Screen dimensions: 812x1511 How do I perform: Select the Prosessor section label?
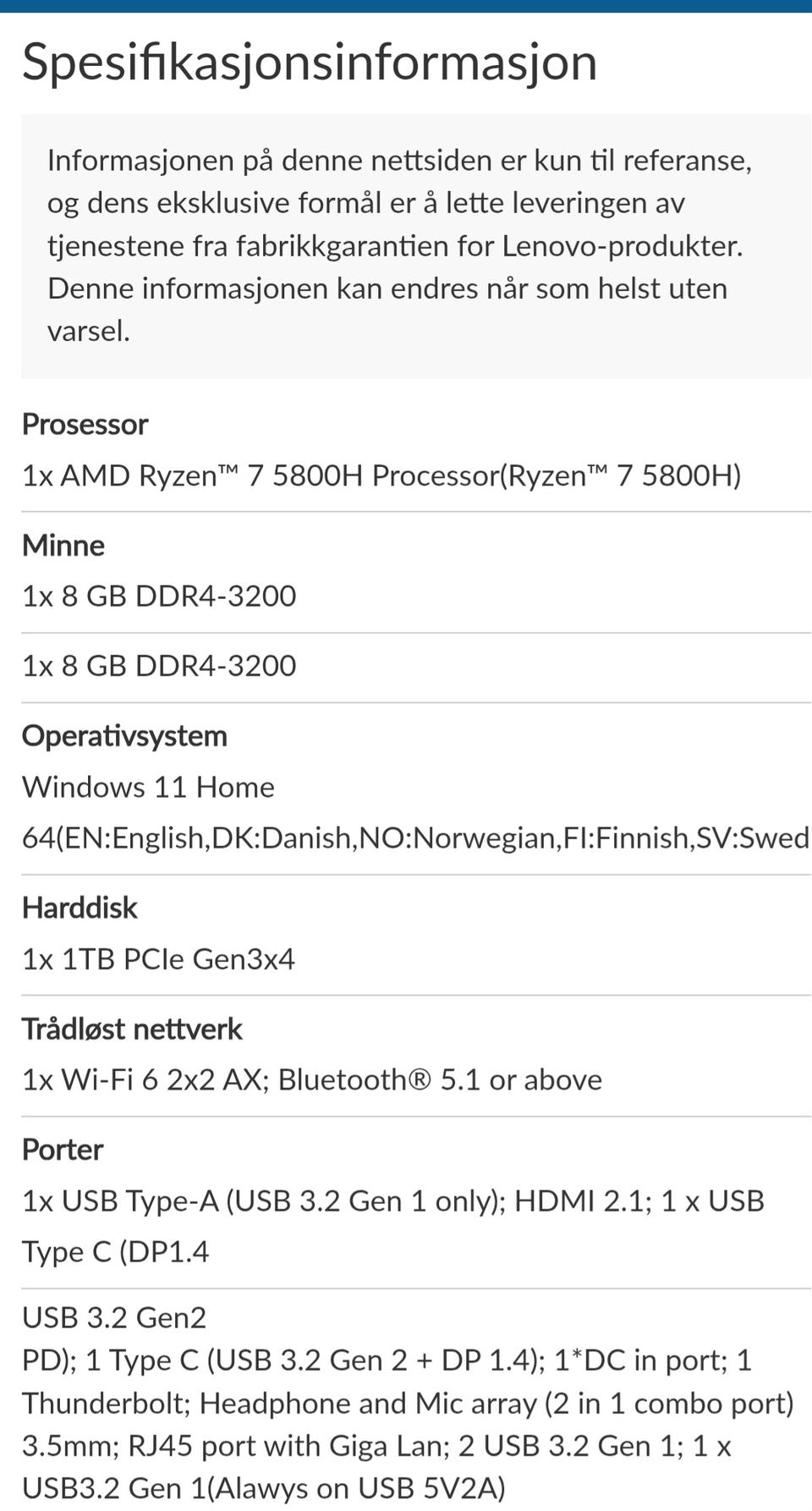[x=85, y=424]
